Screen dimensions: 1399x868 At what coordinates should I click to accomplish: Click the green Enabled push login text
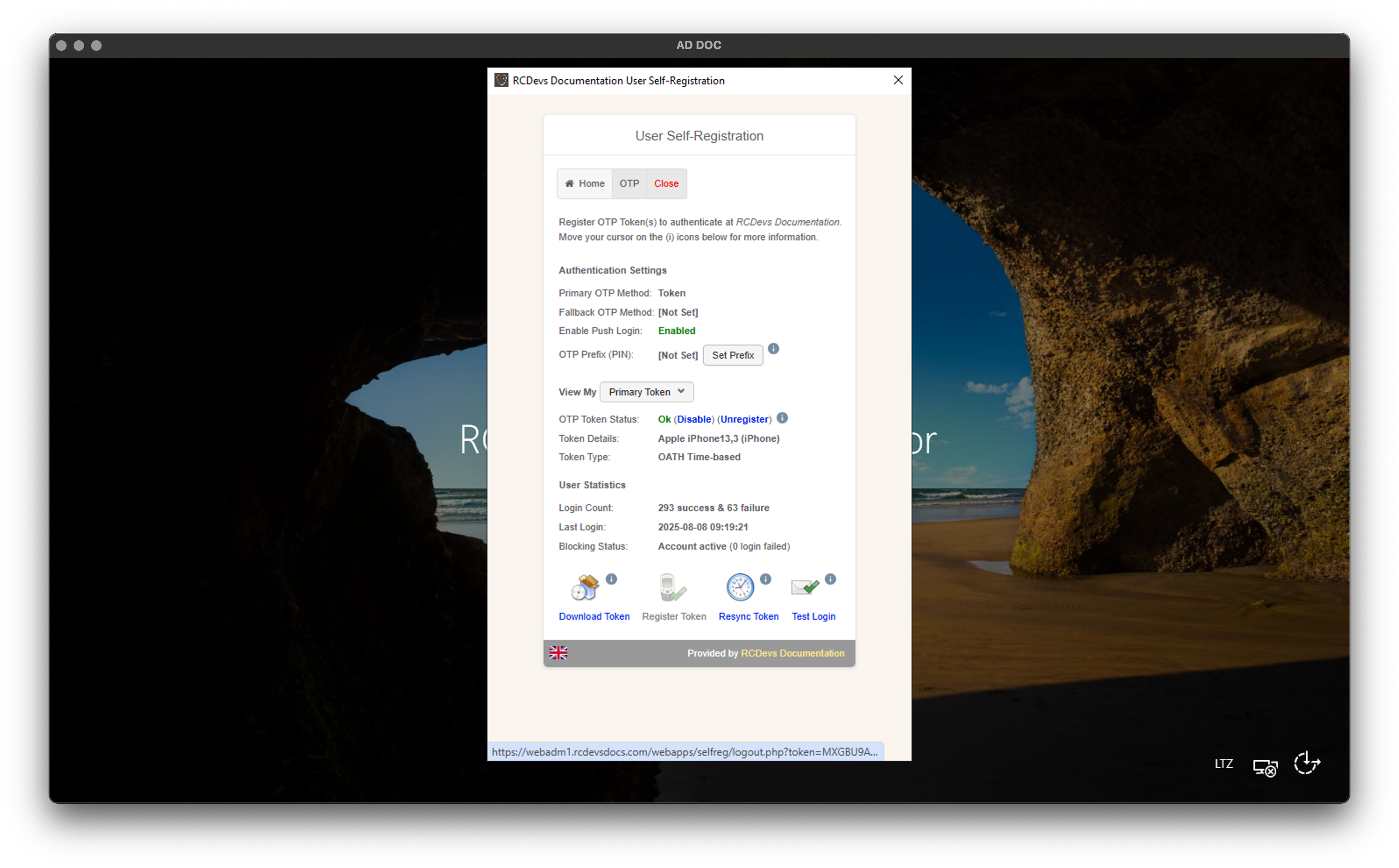[x=676, y=331]
